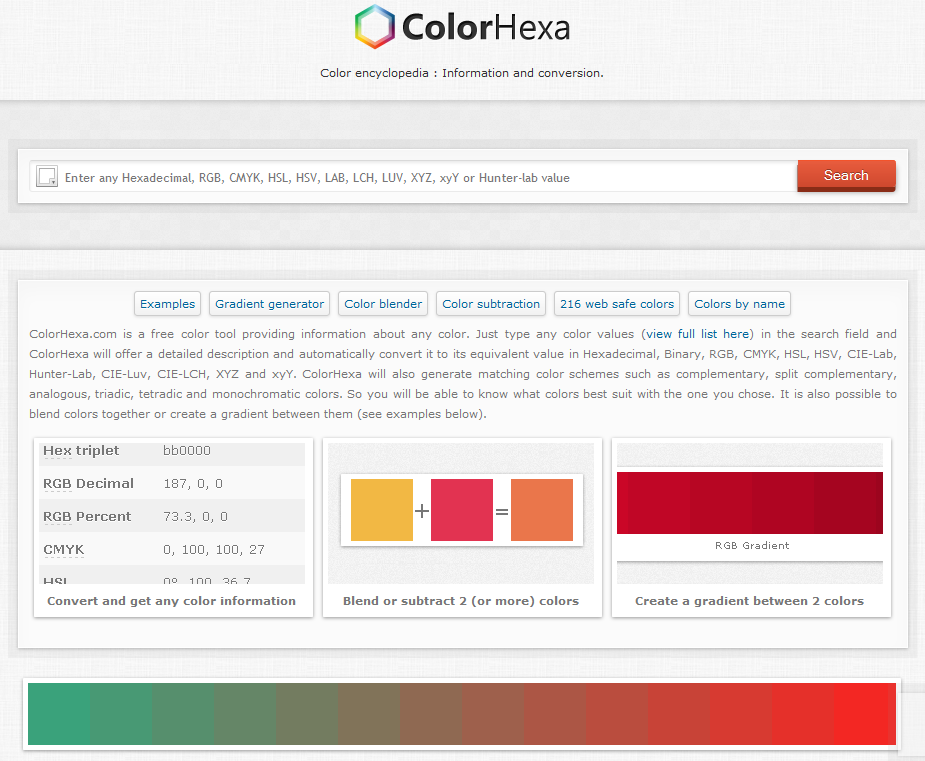
Task: Click 'Create a gradient between 2 colors' caption
Action: [749, 601]
